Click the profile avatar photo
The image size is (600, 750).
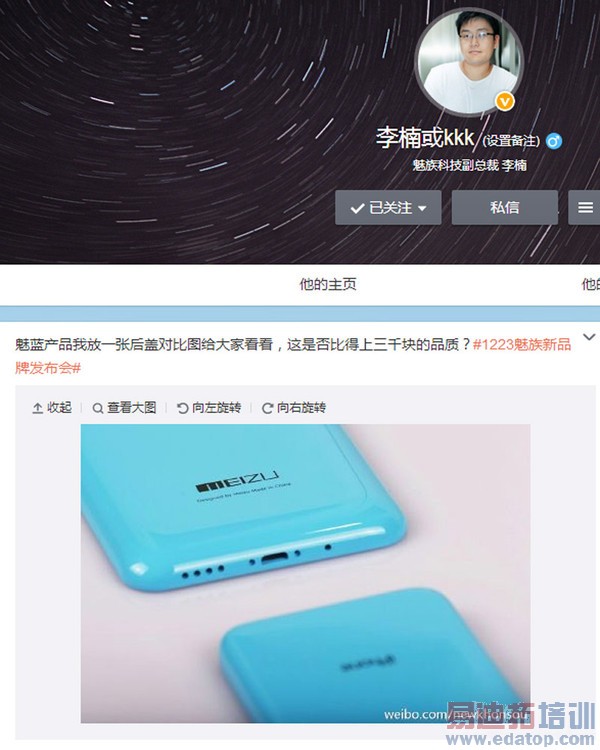(x=469, y=62)
